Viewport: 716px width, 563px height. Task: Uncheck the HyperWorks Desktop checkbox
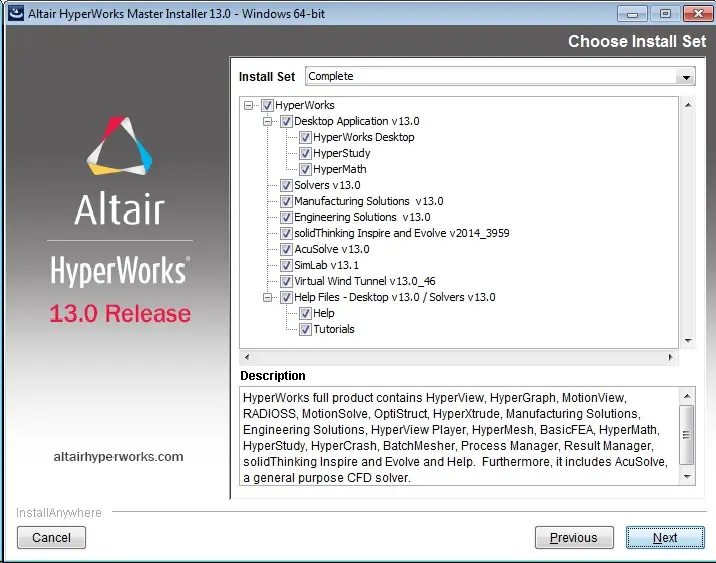305,137
